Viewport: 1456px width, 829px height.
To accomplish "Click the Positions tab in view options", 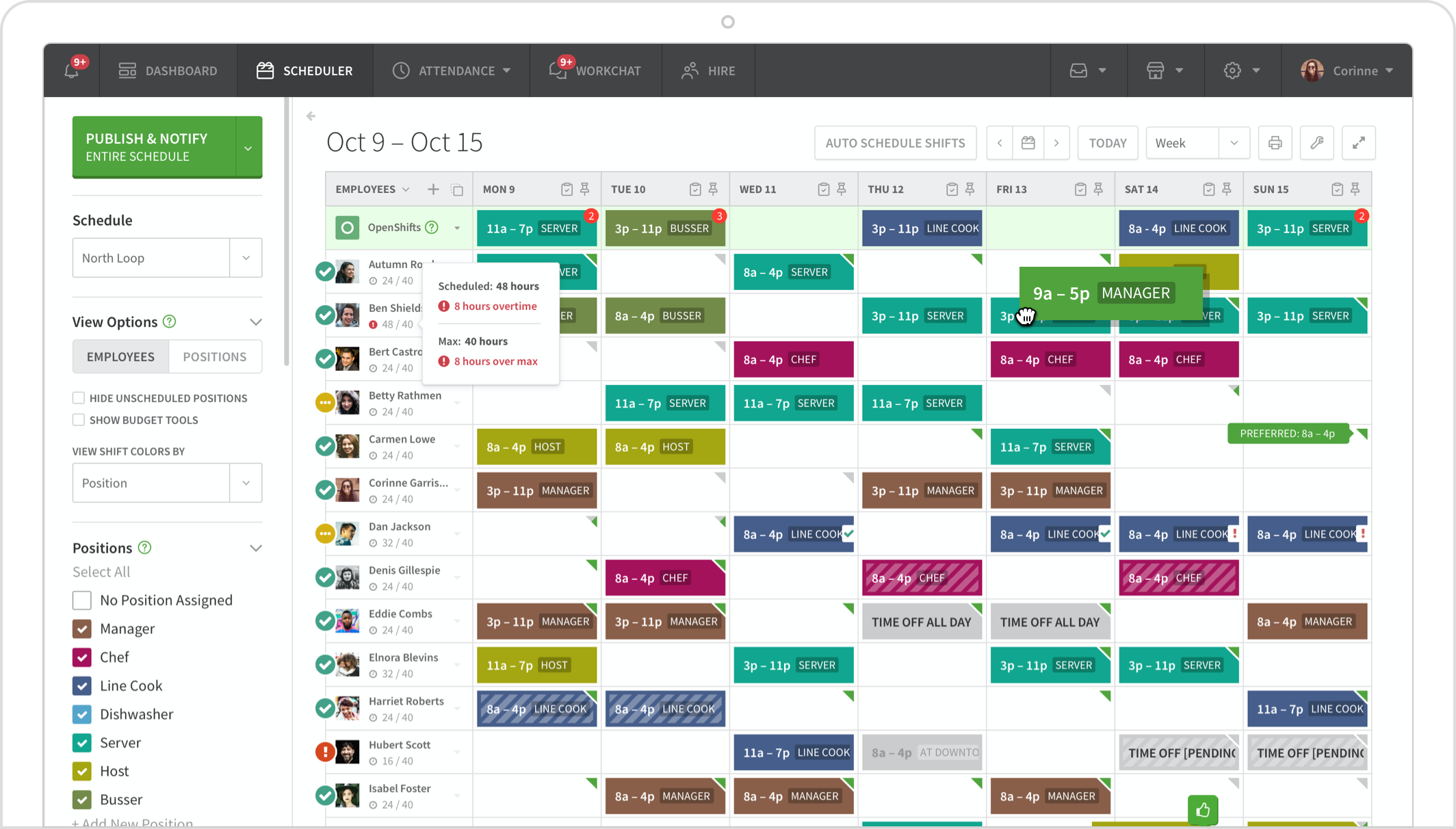I will coord(215,355).
